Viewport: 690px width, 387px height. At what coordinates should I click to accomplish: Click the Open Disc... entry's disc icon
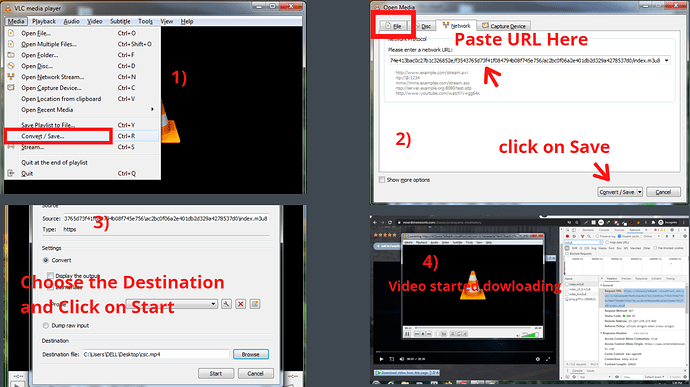pos(11,66)
